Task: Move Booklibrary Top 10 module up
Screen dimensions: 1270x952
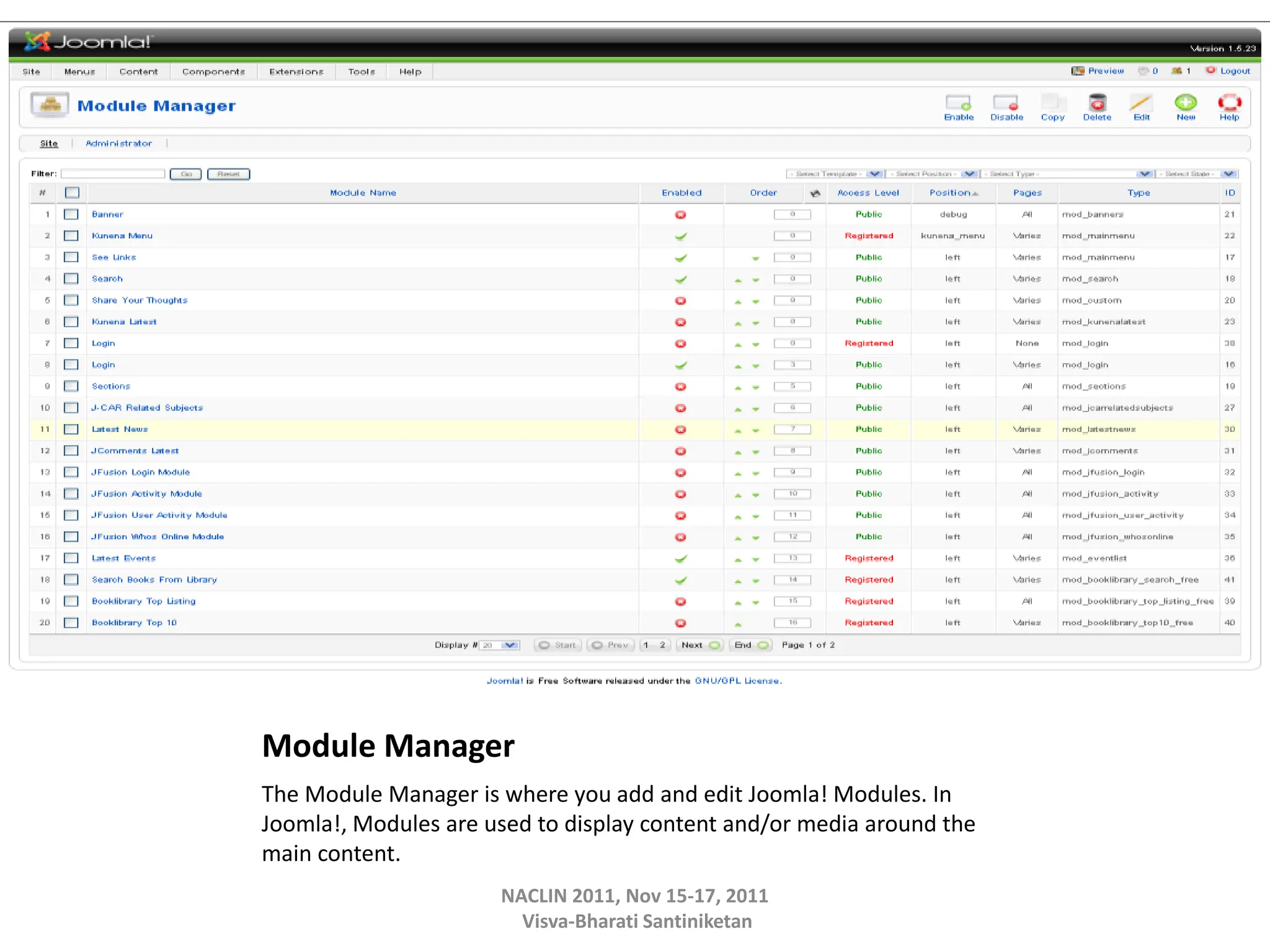Action: click(738, 624)
